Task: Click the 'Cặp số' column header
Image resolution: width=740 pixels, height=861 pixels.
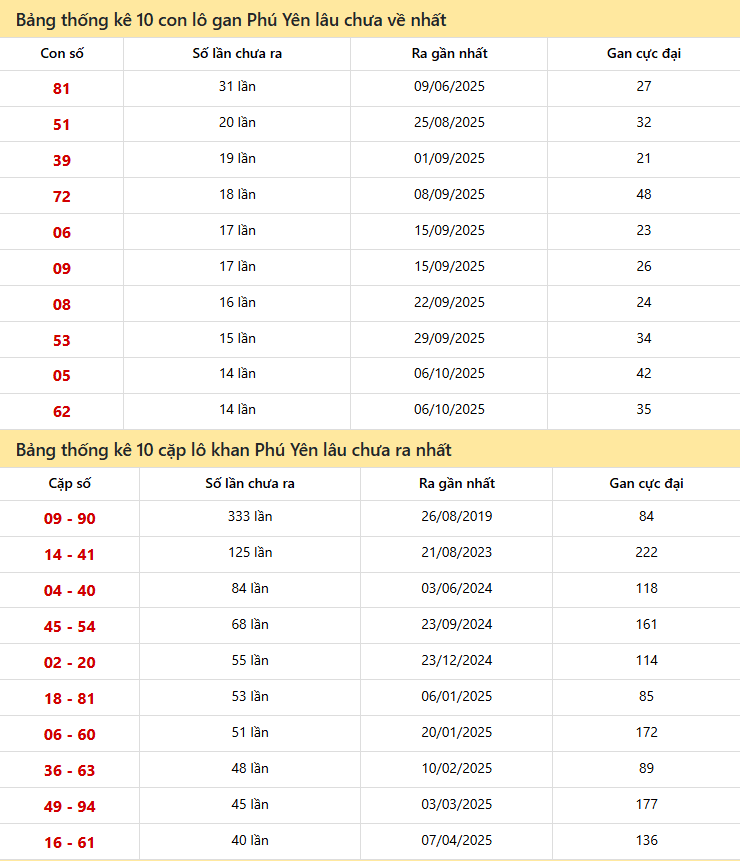Action: click(x=70, y=484)
